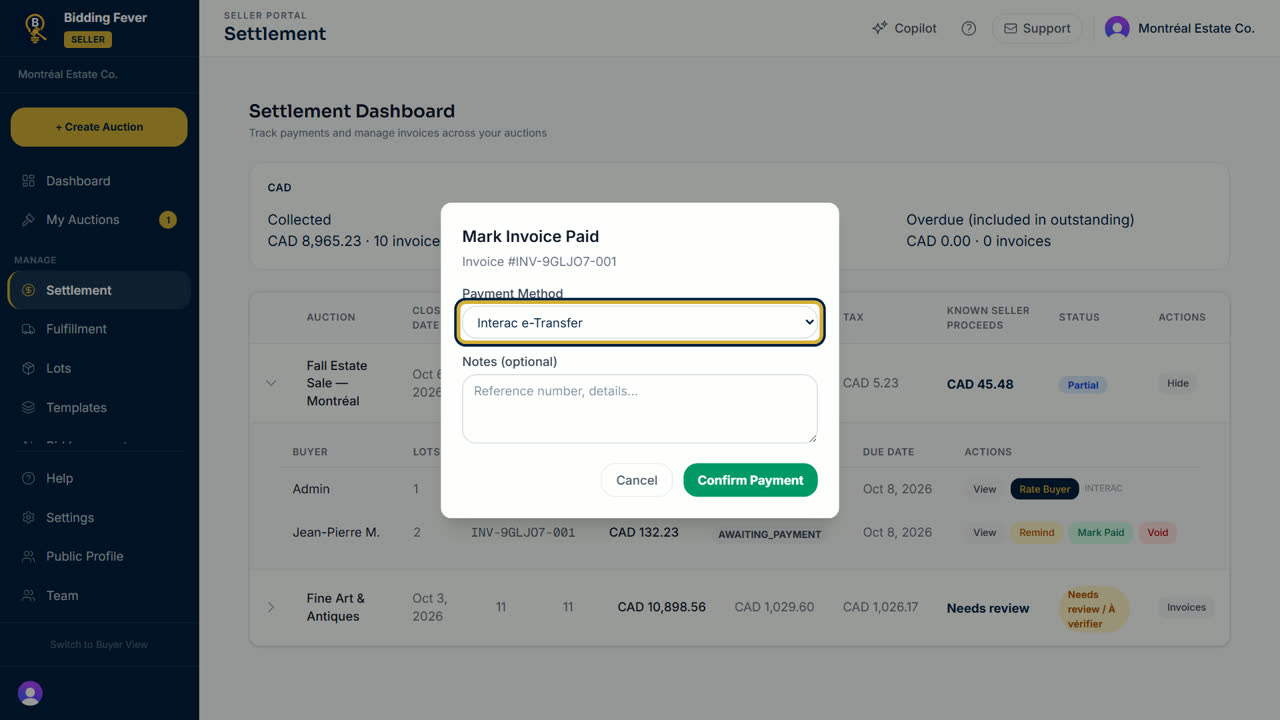
Task: Click the user avatar at sidebar bottom
Action: (30, 693)
